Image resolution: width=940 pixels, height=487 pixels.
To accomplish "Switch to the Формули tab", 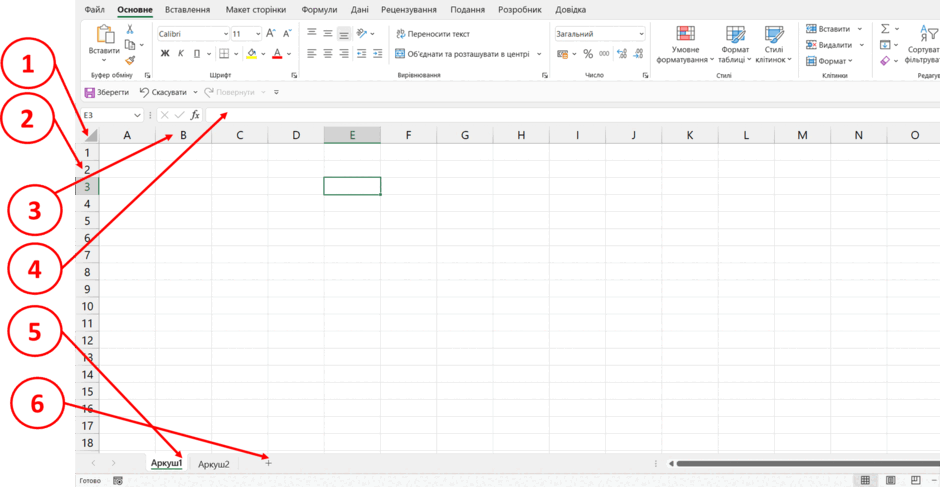I will pos(319,10).
